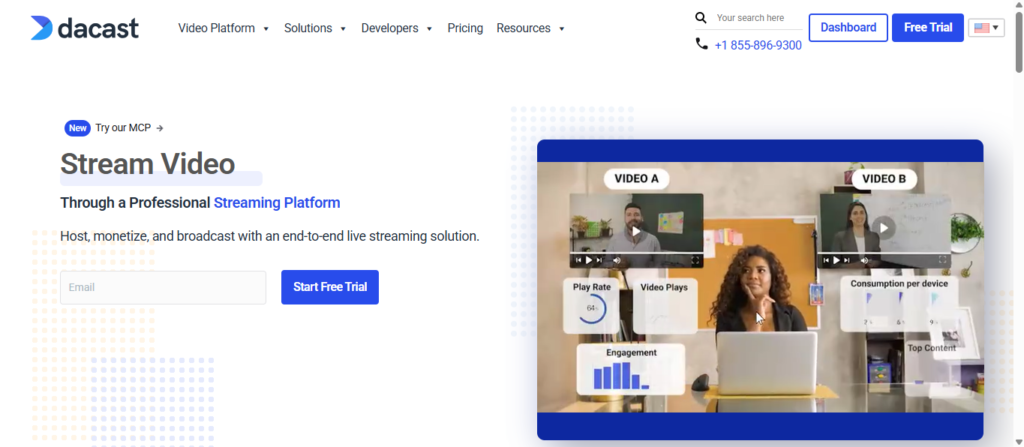1024x447 pixels.
Task: Click the fullscreen icon under Video B
Action: pos(943,260)
